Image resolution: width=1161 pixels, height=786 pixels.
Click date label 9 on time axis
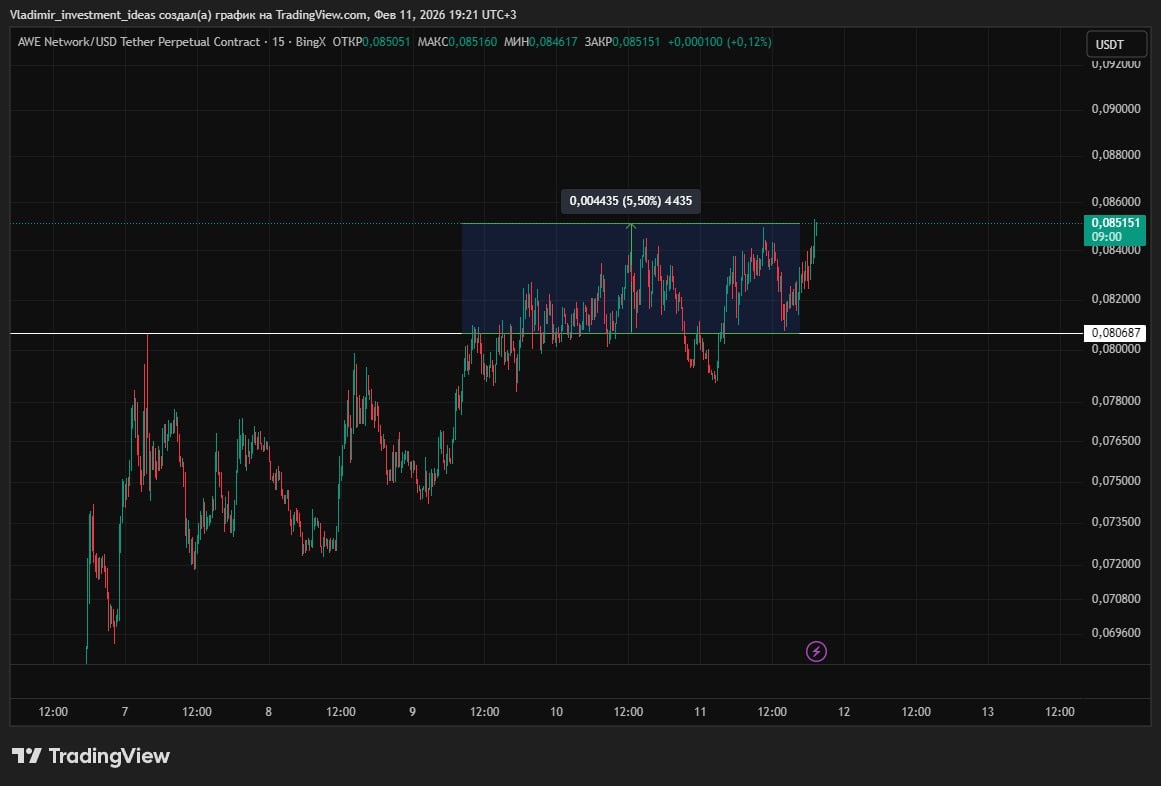click(412, 712)
